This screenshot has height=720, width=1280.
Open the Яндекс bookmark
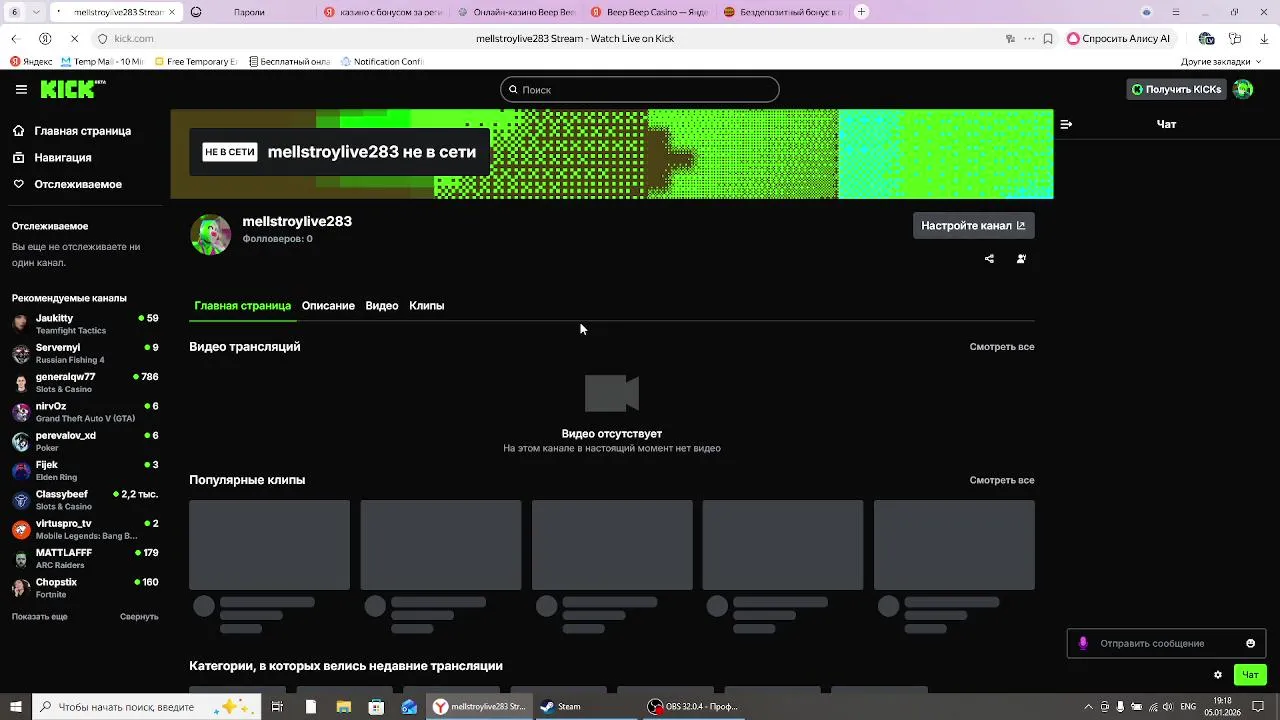[32, 62]
